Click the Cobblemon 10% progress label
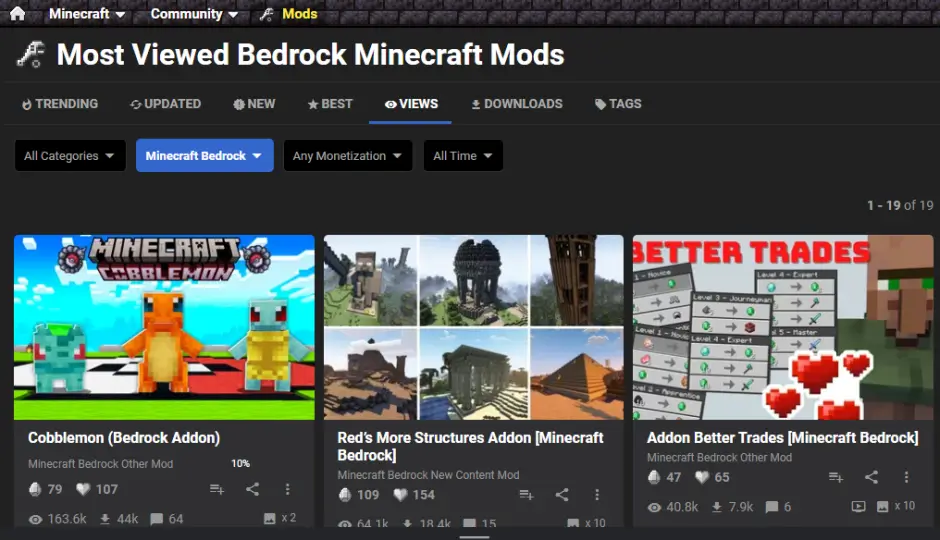This screenshot has height=540, width=940. click(240, 463)
